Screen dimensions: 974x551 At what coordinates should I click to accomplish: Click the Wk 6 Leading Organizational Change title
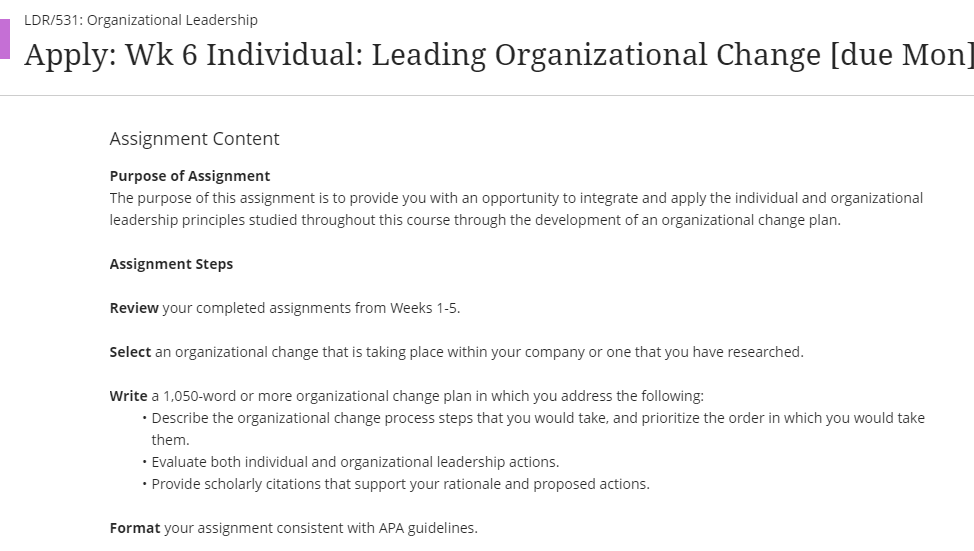tap(499, 55)
